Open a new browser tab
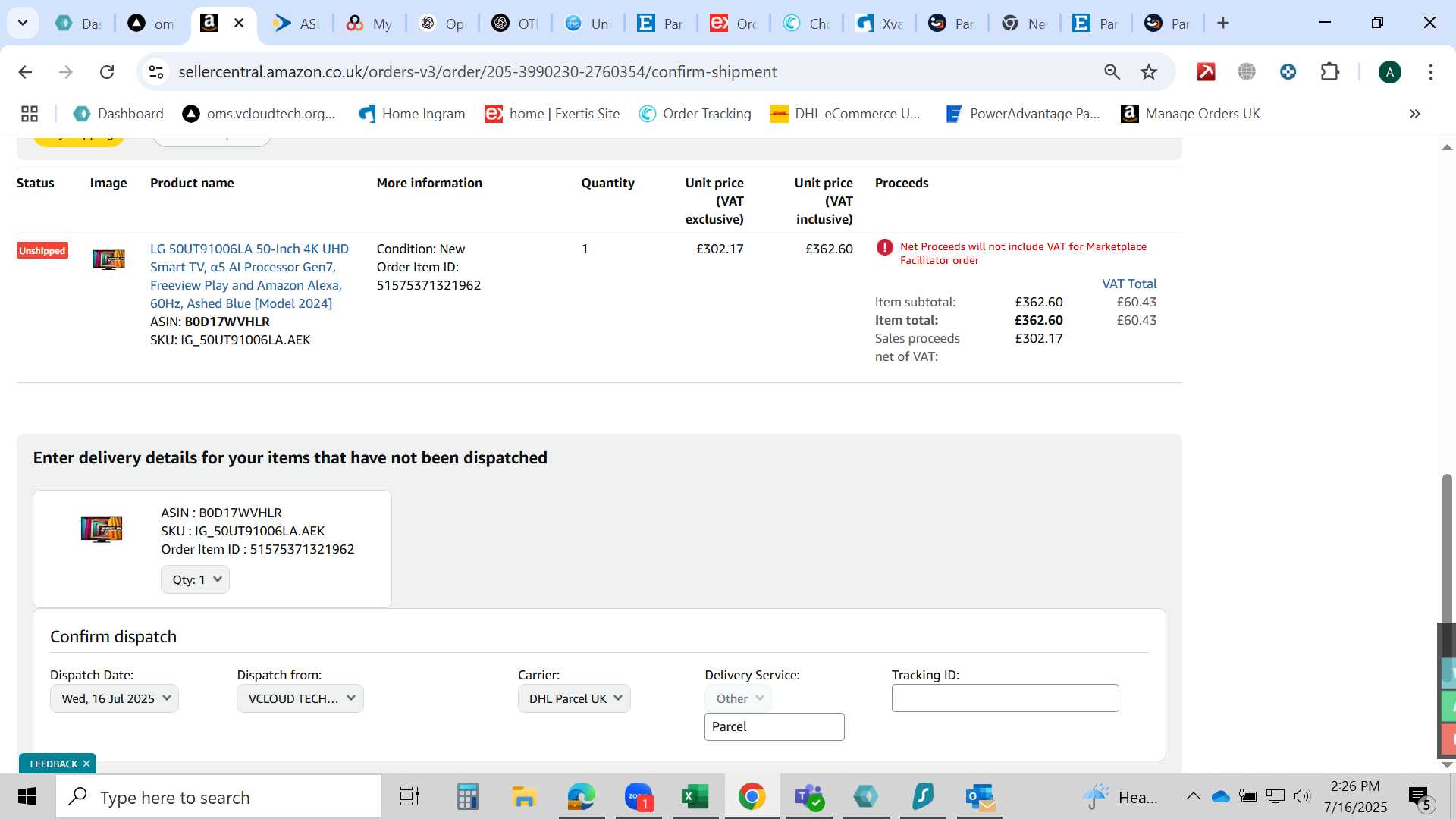Image resolution: width=1456 pixels, height=819 pixels. 1223,24
